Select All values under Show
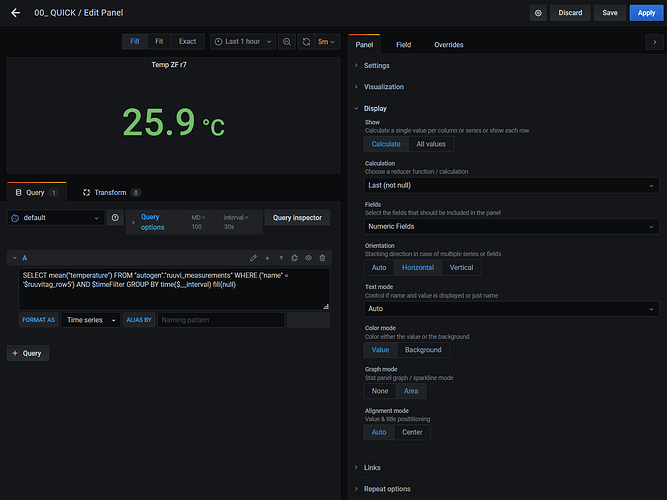 click(x=431, y=144)
